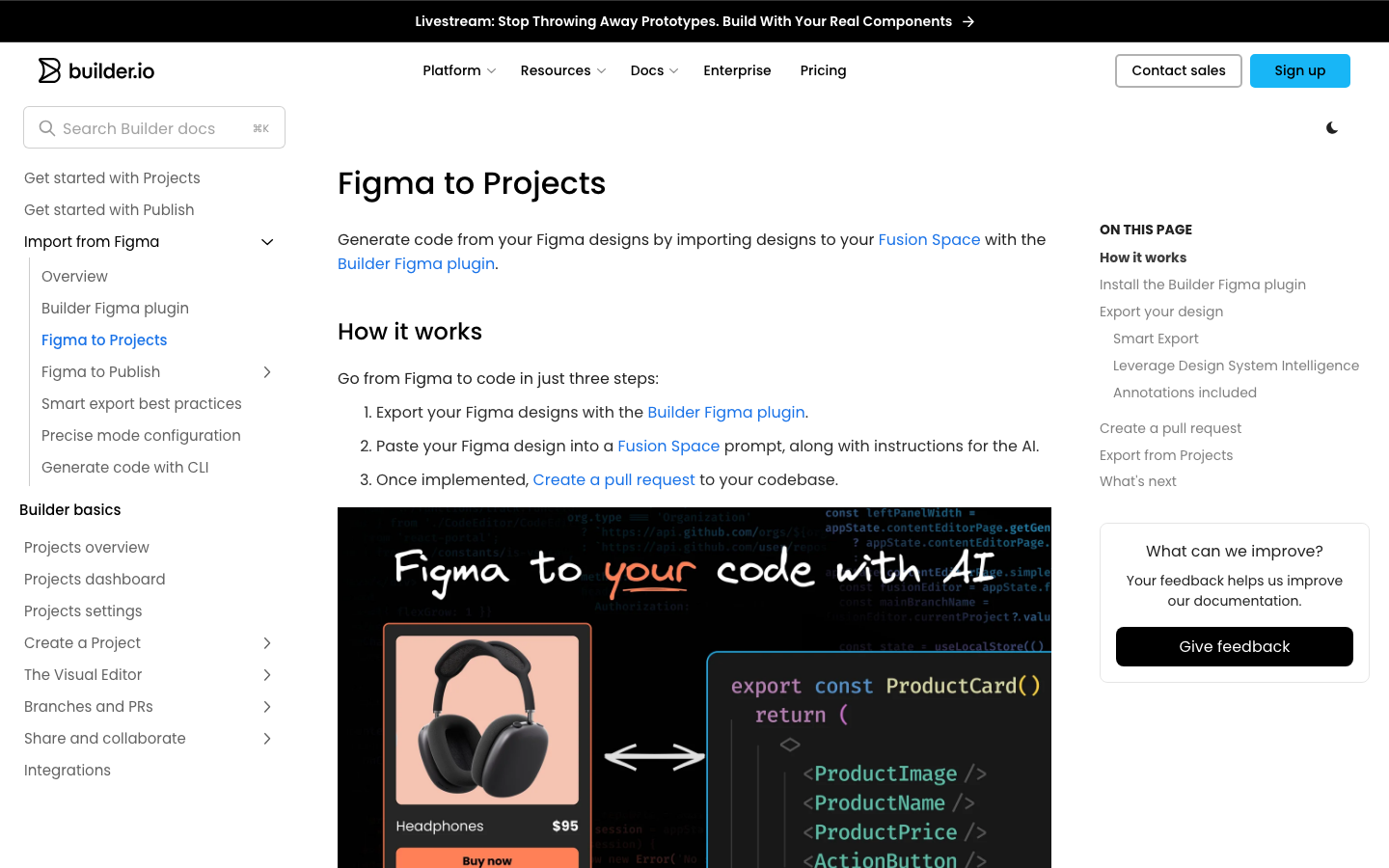Open the Docs dropdown menu
Screen dimensions: 1389x868
(654, 70)
